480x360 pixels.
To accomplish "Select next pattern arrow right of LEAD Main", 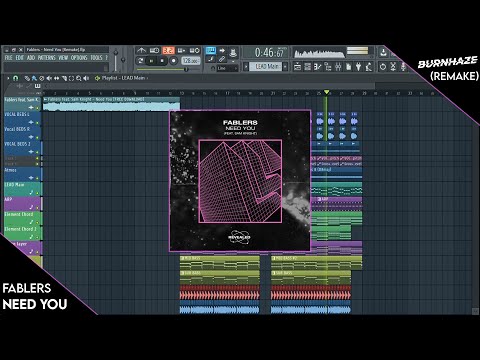I will [285, 67].
